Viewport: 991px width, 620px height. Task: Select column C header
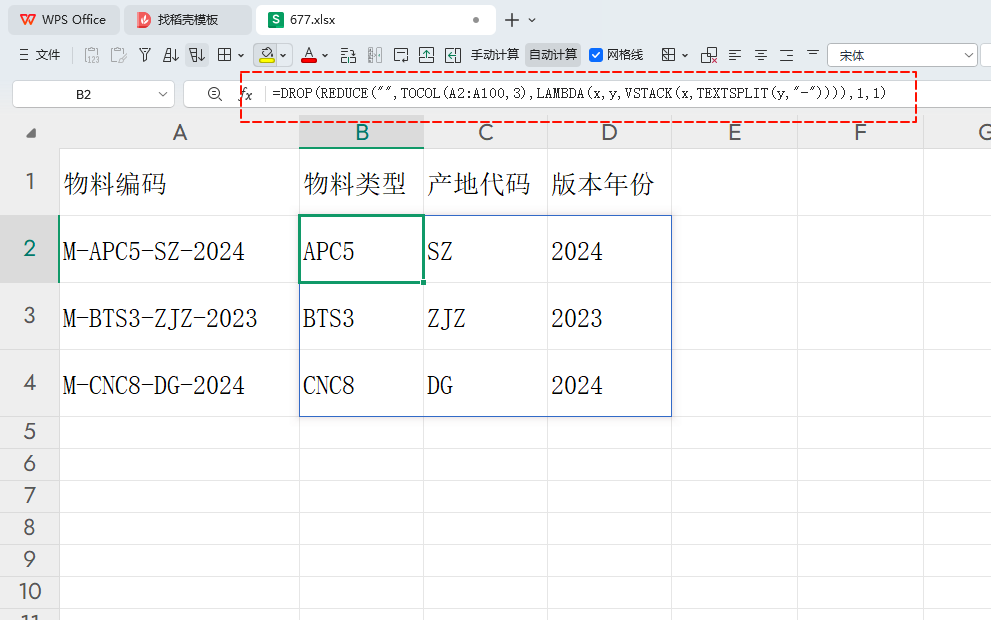pos(485,133)
